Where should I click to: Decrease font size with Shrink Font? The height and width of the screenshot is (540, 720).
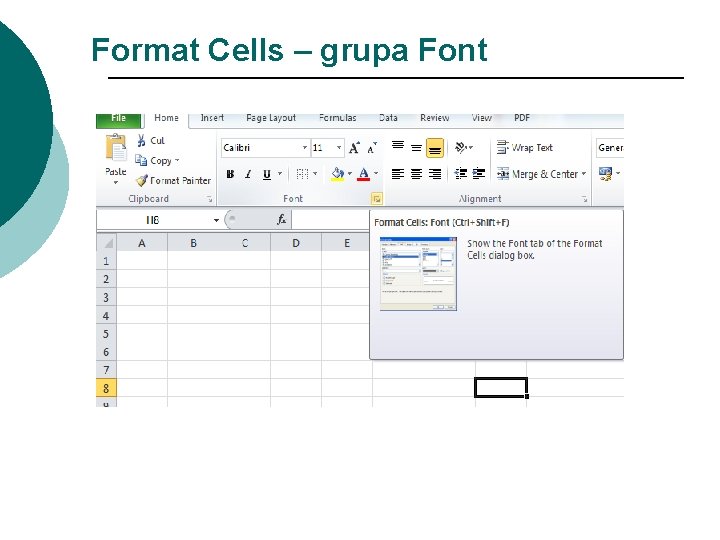pyautogui.click(x=371, y=148)
